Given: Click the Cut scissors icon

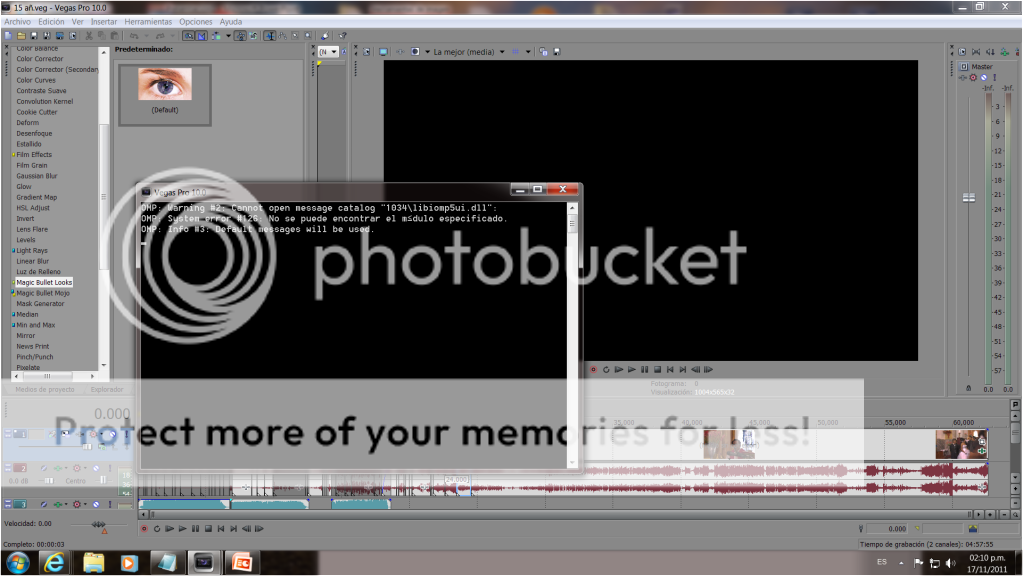Looking at the screenshot, I should 89,36.
